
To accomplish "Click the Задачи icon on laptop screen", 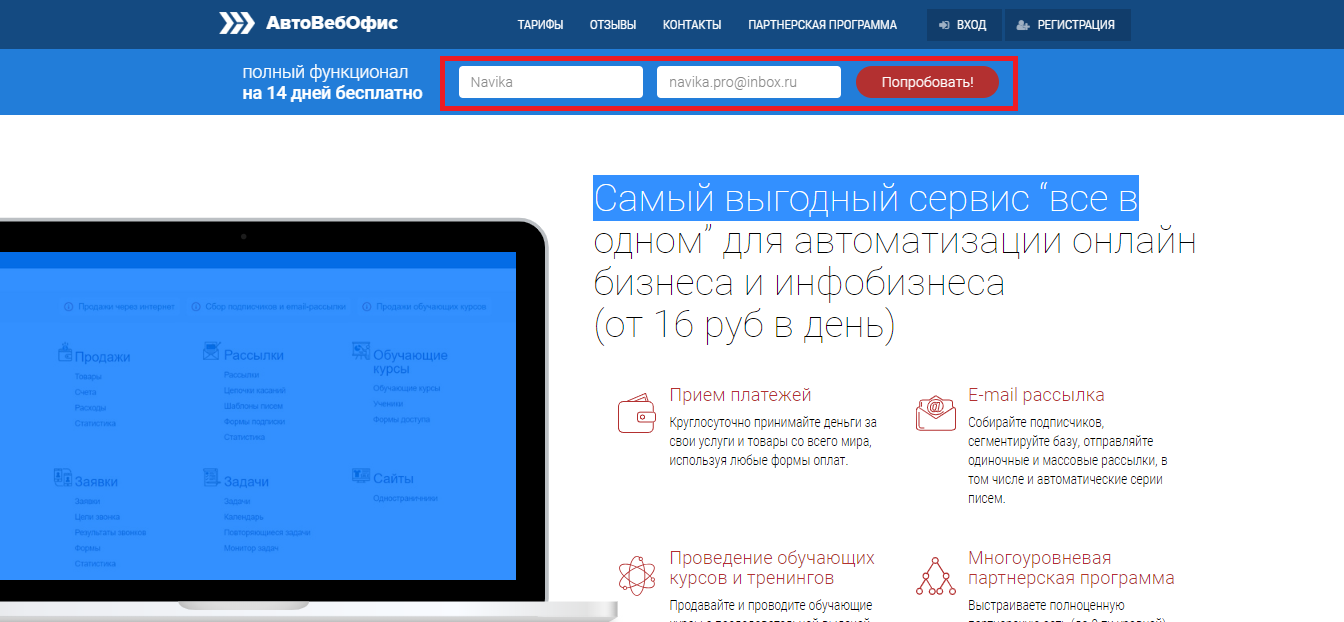I will (211, 477).
